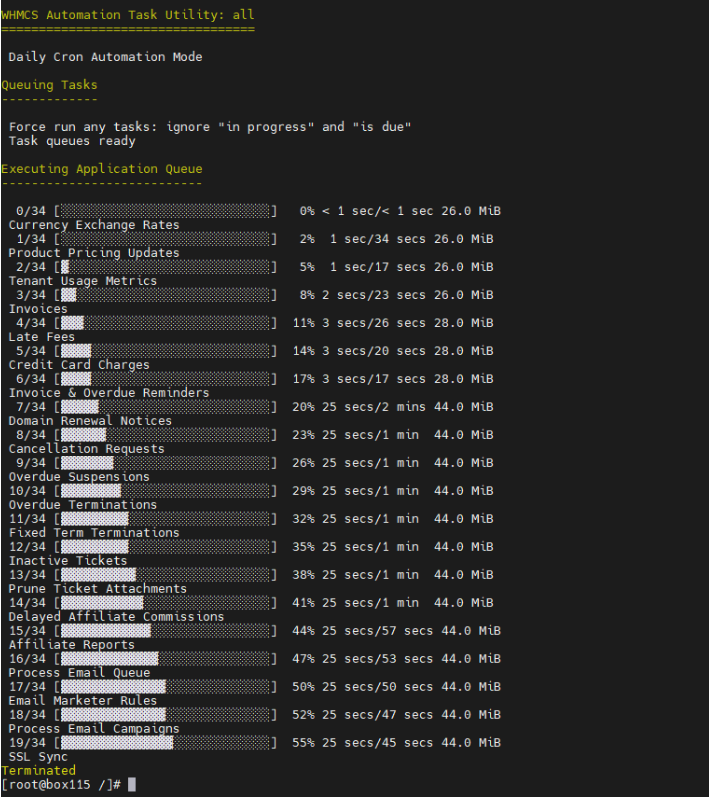709x797 pixels.
Task: Click the 'Force run any tasks' line
Action: click(210, 127)
